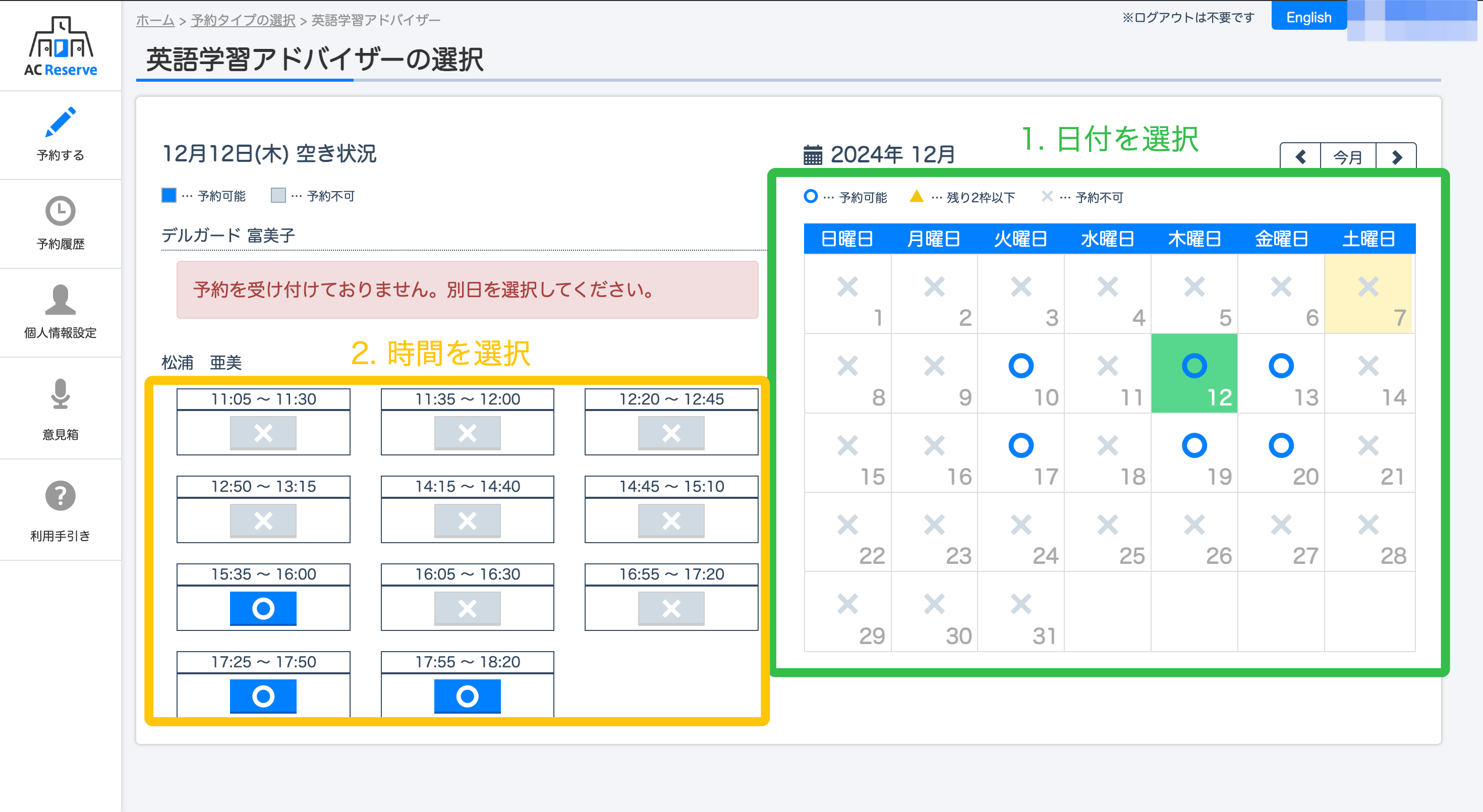Click the blurred user profile area
Viewport: 1483px width, 812px height.
tap(1411, 20)
